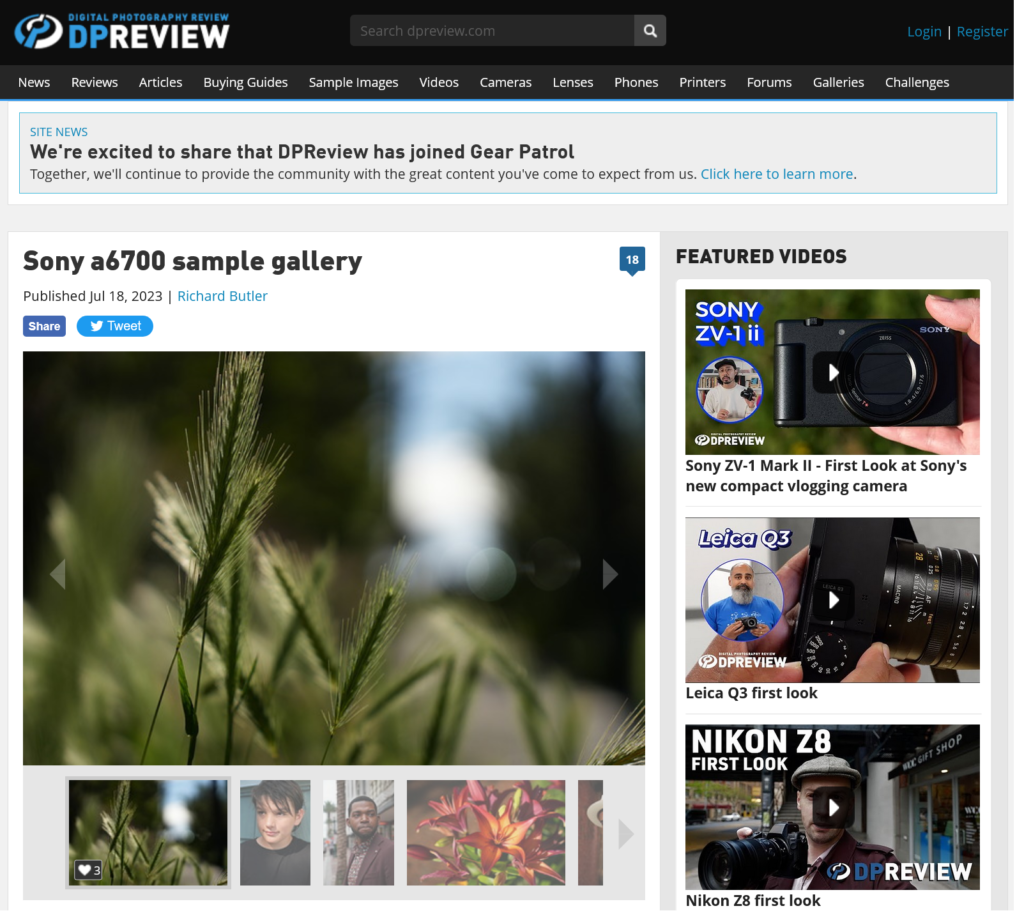Click the DPReview logo
Viewport: 1024px width, 920px height.
[x=122, y=31]
